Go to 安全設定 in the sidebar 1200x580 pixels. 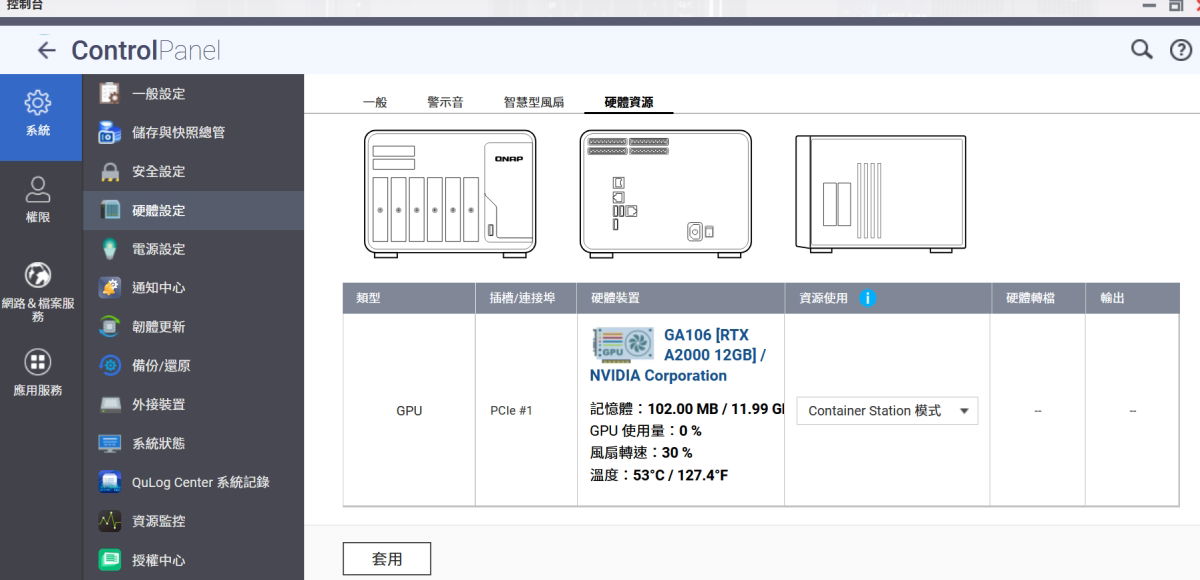point(158,171)
